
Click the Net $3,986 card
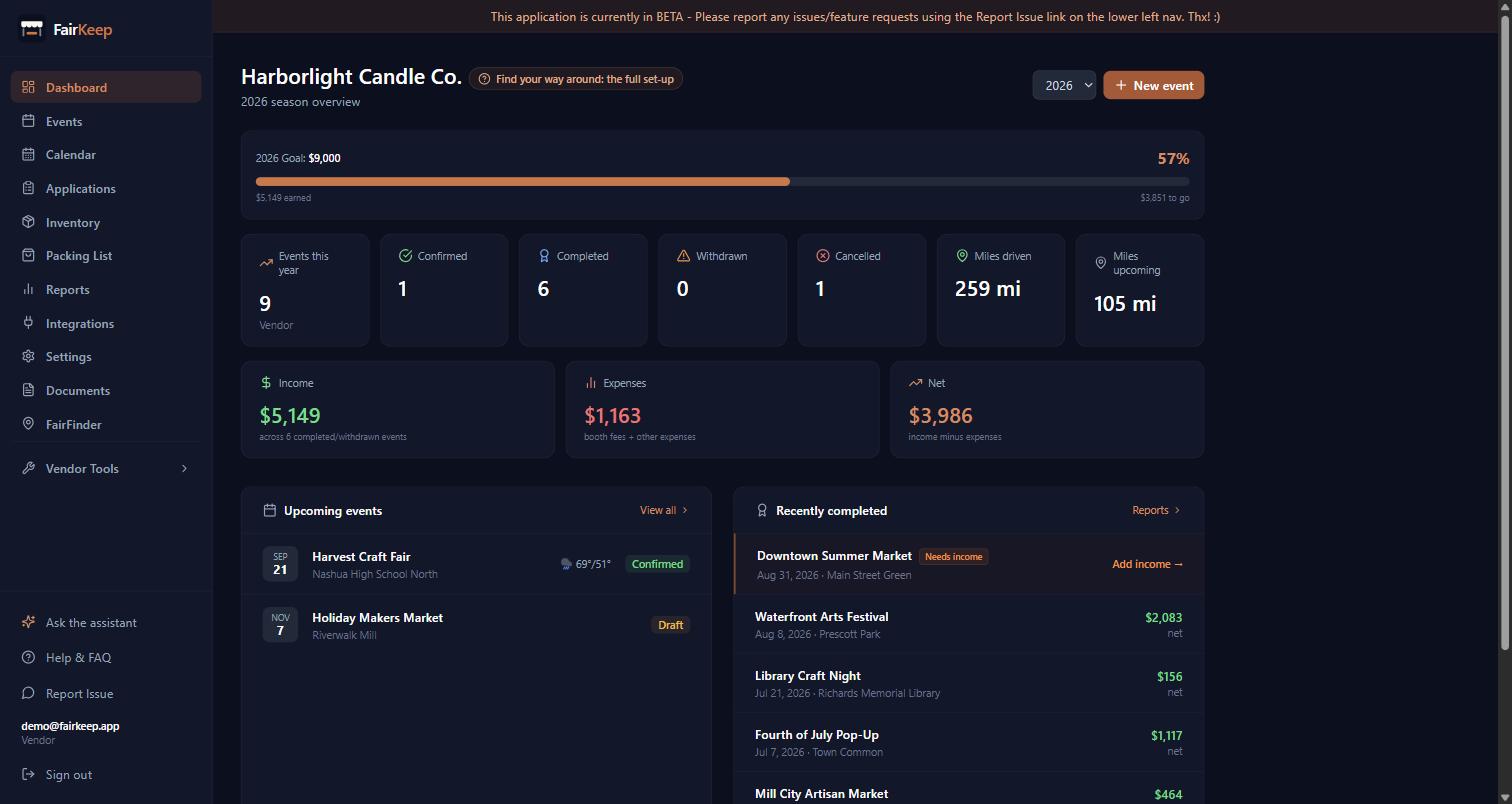(x=1047, y=409)
